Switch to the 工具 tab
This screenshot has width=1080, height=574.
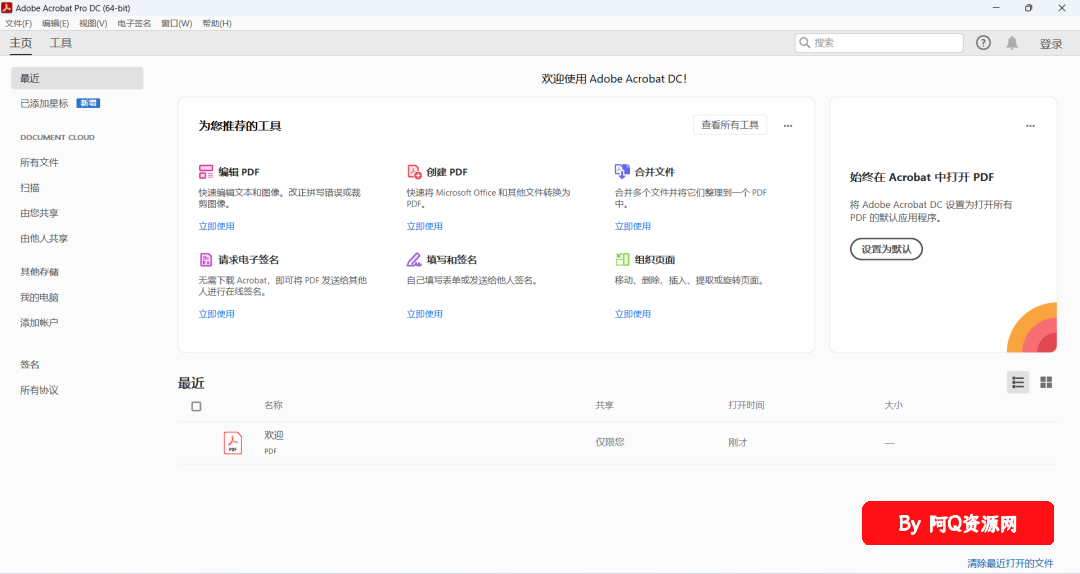[x=61, y=43]
